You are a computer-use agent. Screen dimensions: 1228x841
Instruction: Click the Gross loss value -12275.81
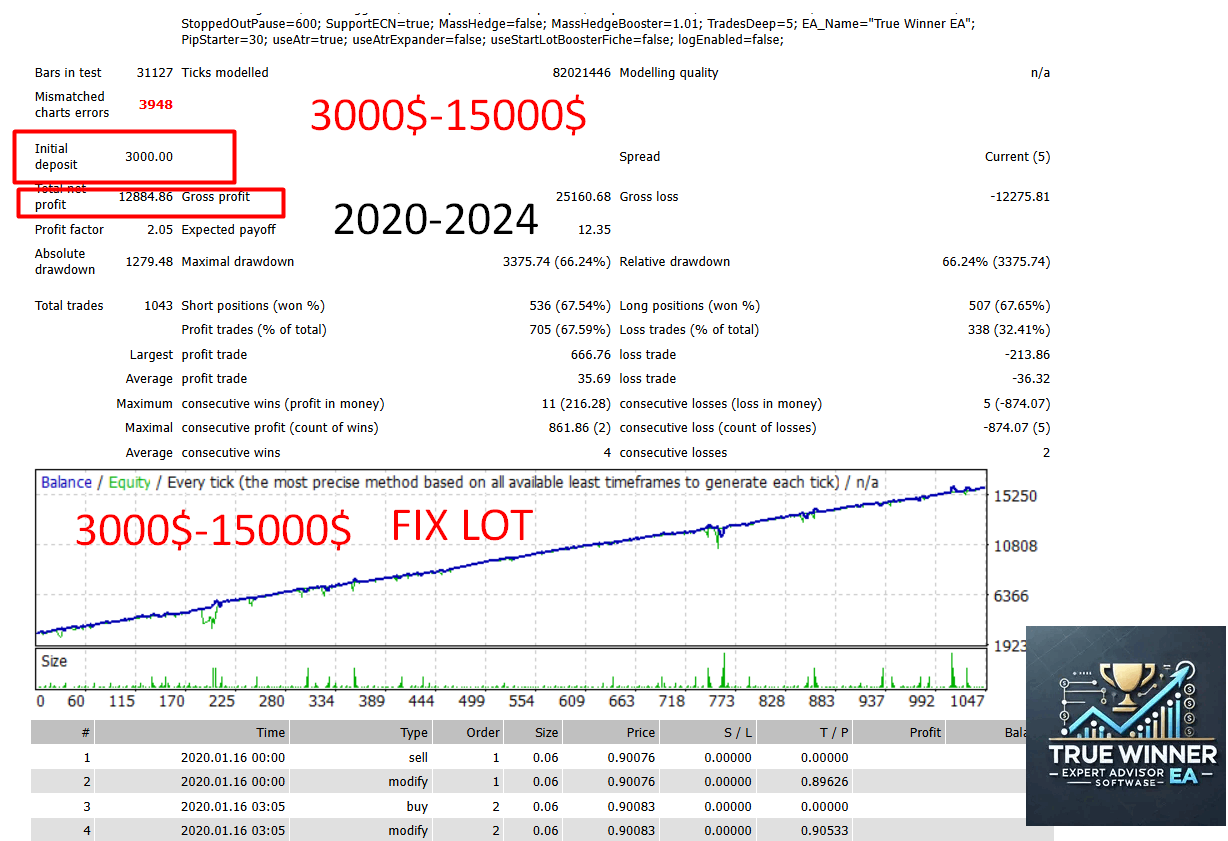pyautogui.click(x=1020, y=197)
